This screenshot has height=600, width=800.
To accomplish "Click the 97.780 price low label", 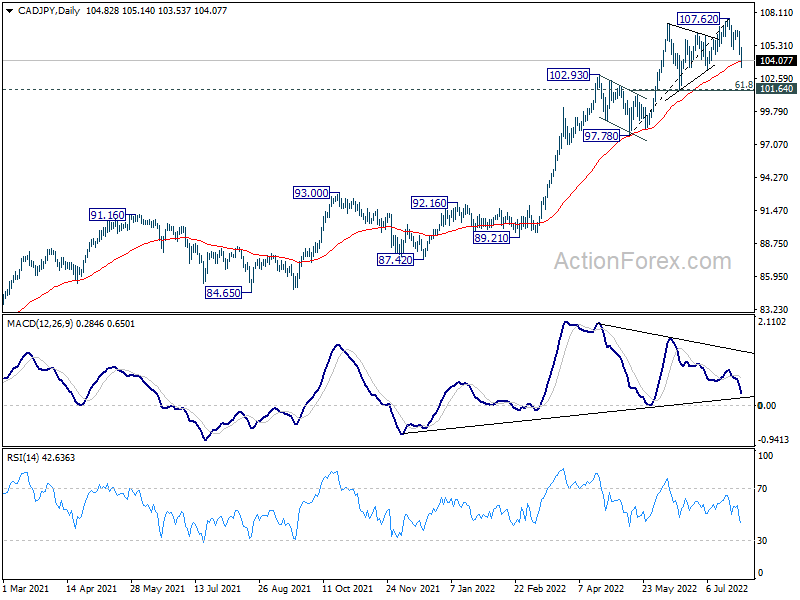I will point(602,136).
